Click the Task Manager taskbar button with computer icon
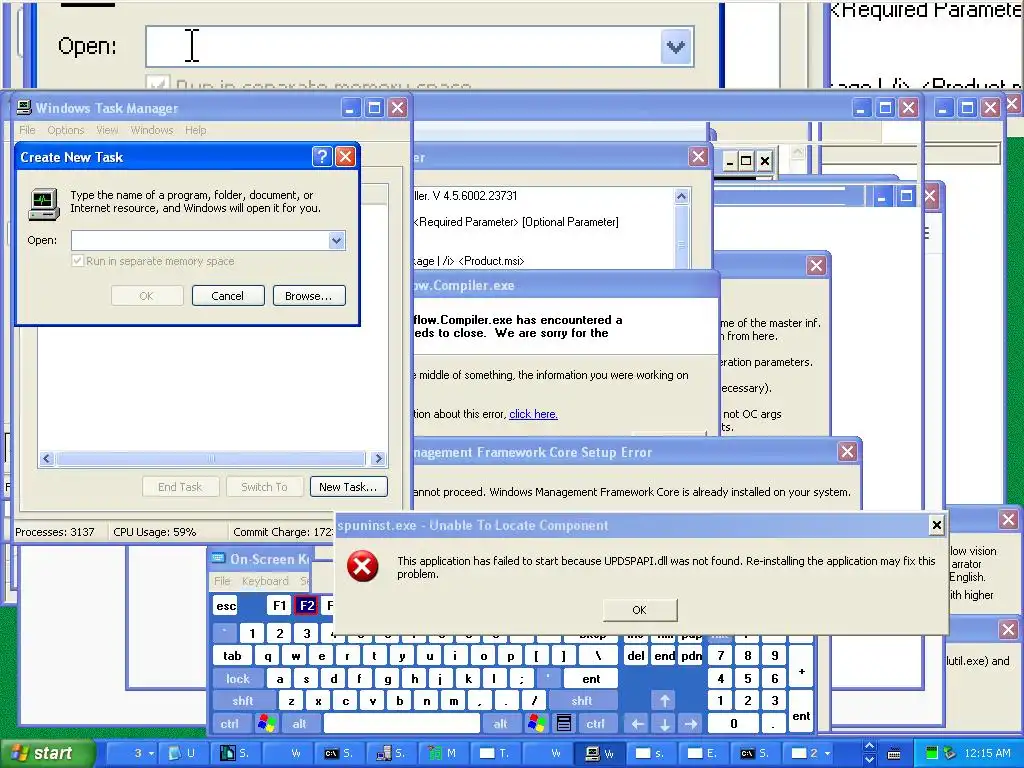This screenshot has height=768, width=1024. pyautogui.click(x=600, y=753)
